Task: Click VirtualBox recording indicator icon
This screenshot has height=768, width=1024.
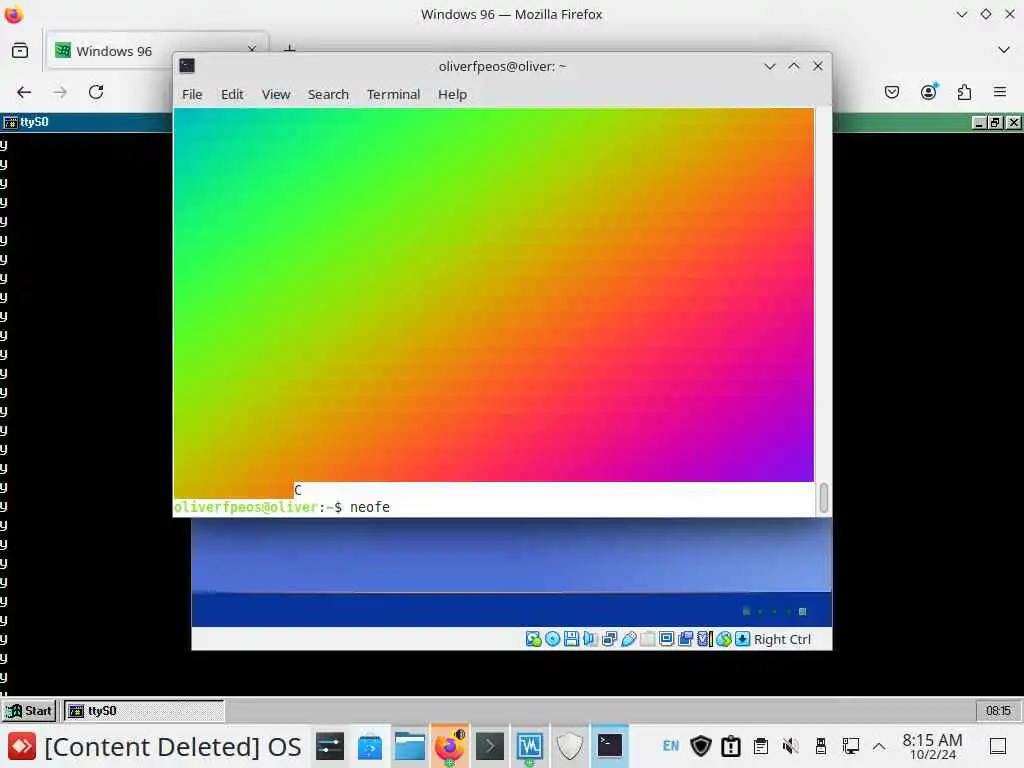Action: pos(685,639)
